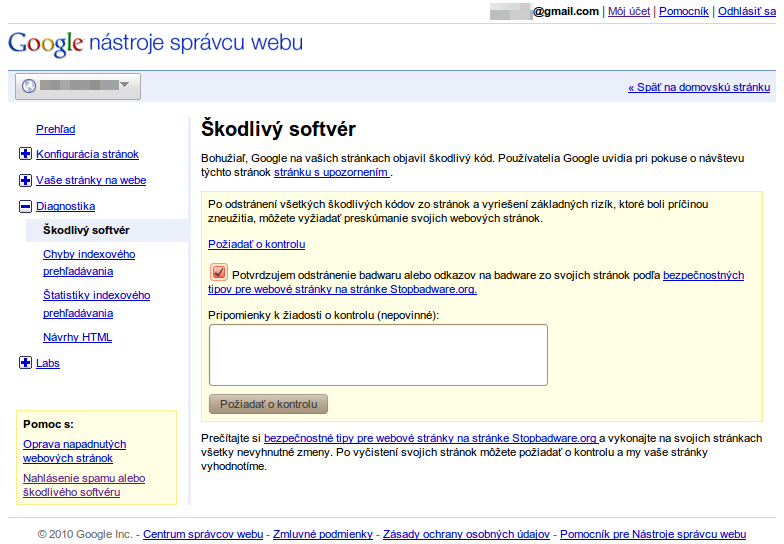Click the globe icon in site selector
This screenshot has width=784, height=544.
tap(29, 86)
